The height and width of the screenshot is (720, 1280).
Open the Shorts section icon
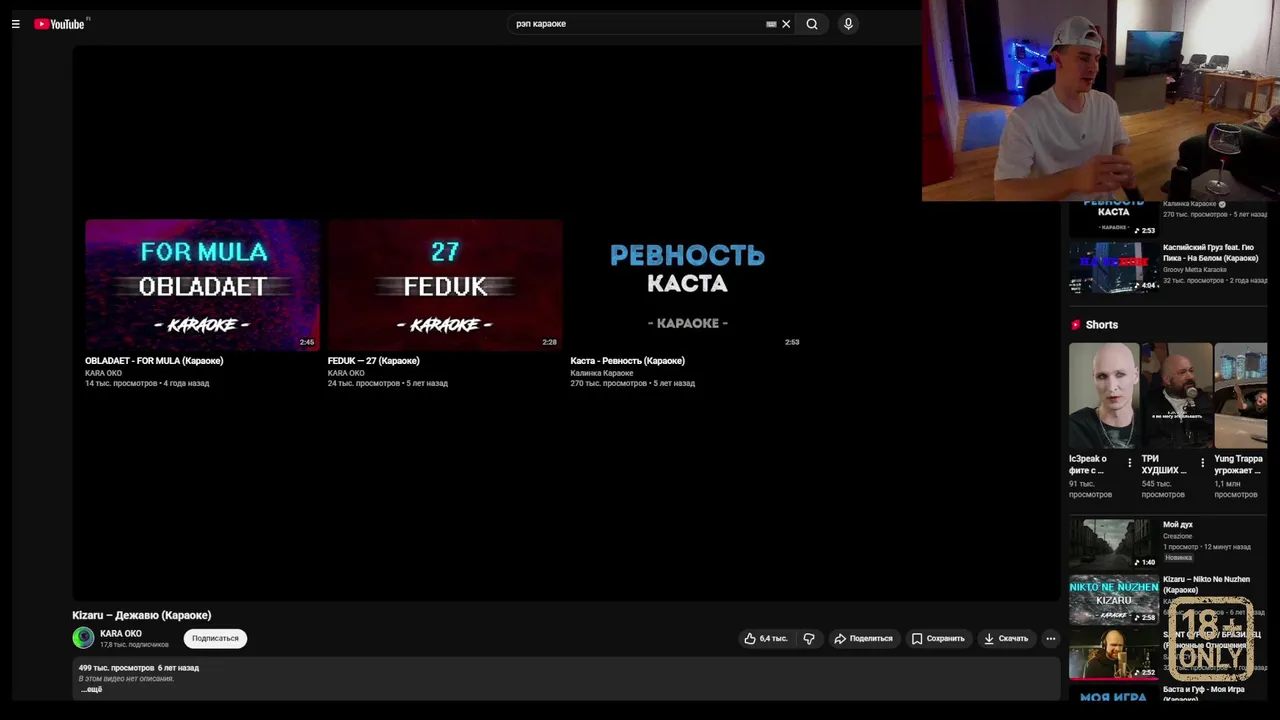(x=1076, y=325)
